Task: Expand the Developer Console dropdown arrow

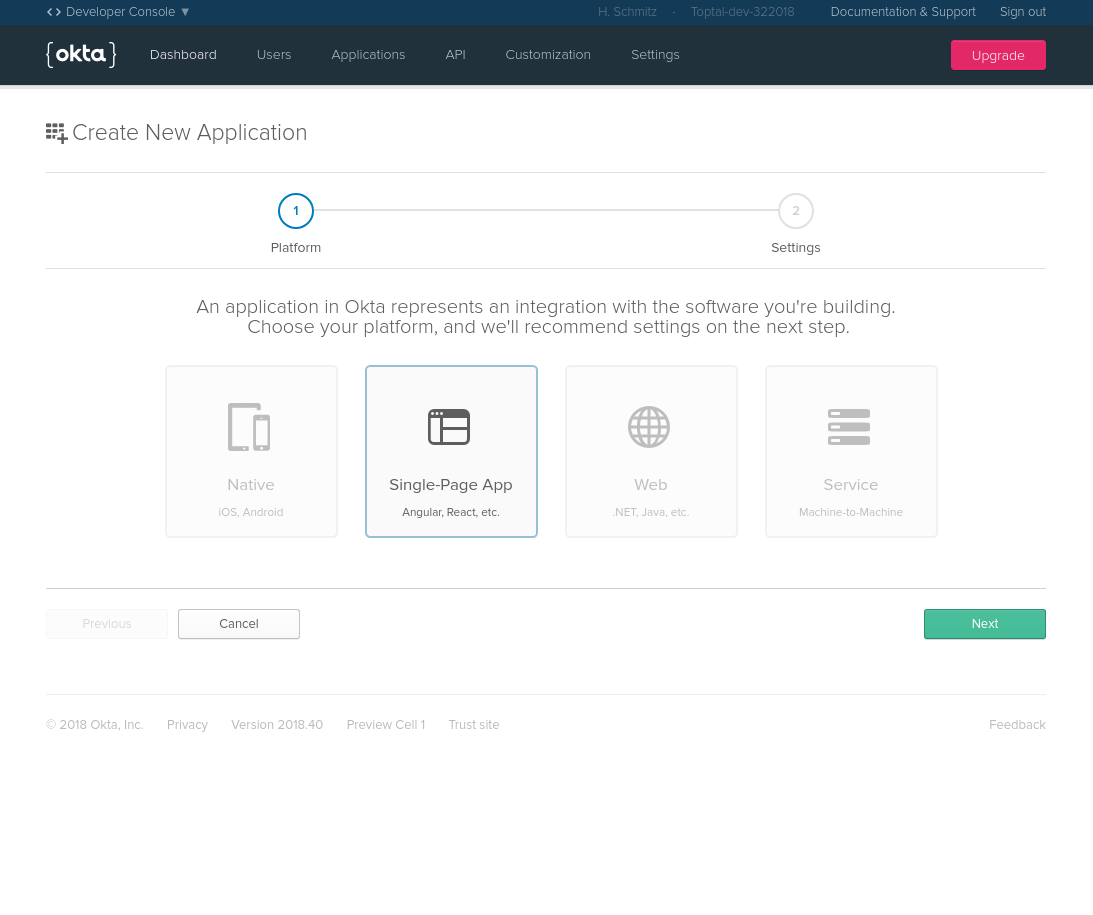Action: (x=185, y=12)
